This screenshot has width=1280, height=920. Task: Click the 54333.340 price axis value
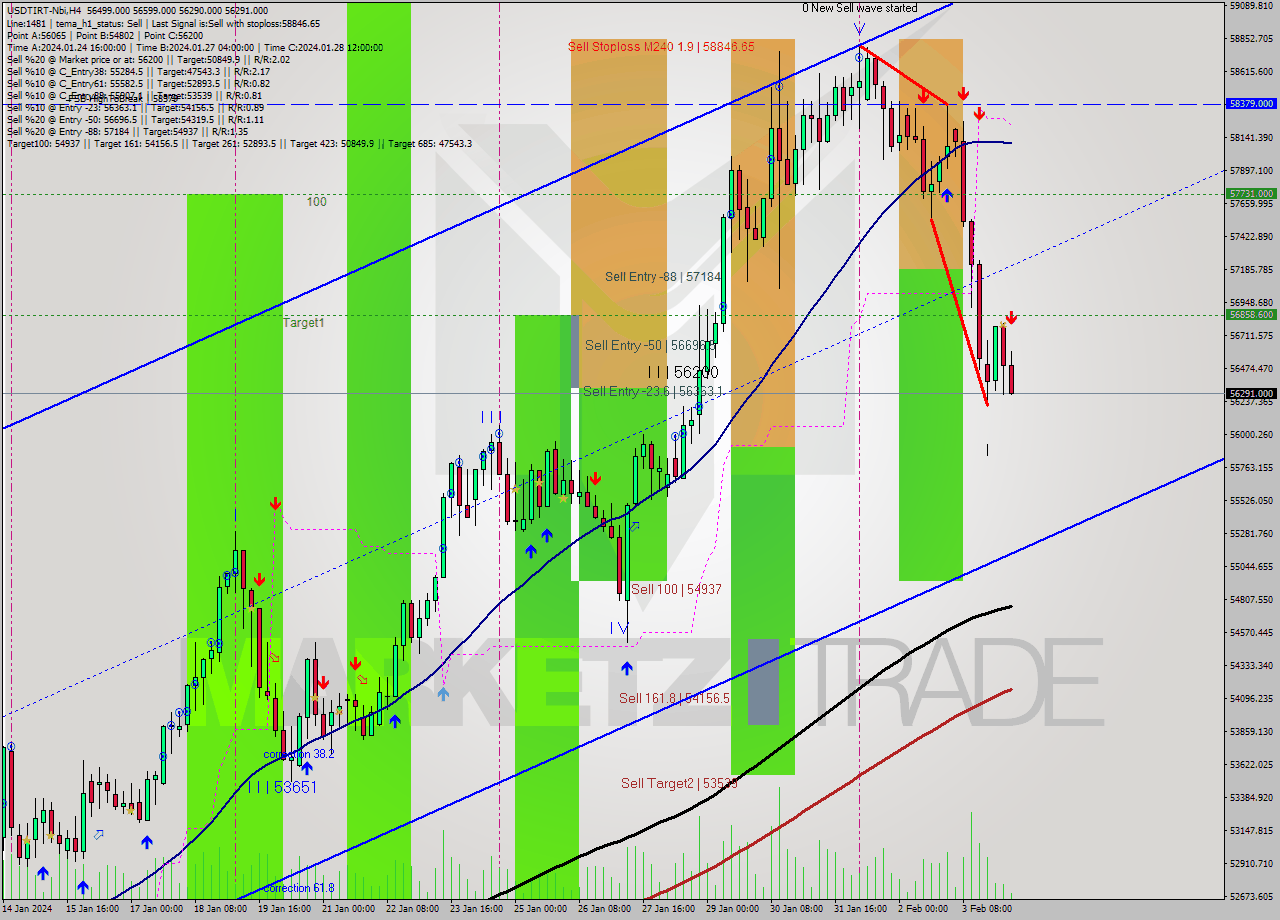point(1251,665)
